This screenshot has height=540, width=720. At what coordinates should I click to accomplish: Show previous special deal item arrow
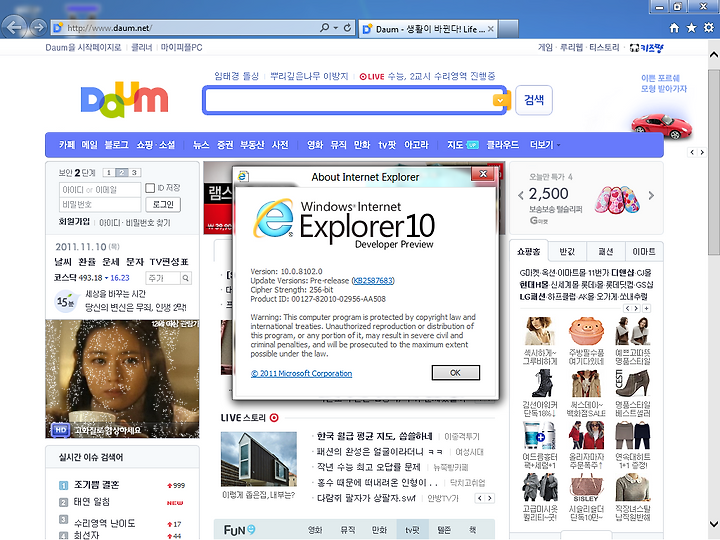point(521,195)
